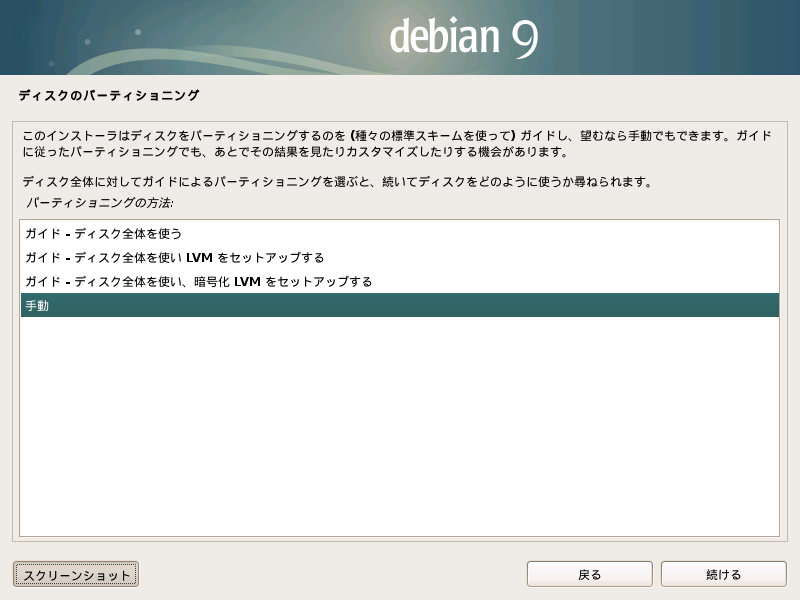Click the dark banner area right of debian 9

click(x=680, y=38)
